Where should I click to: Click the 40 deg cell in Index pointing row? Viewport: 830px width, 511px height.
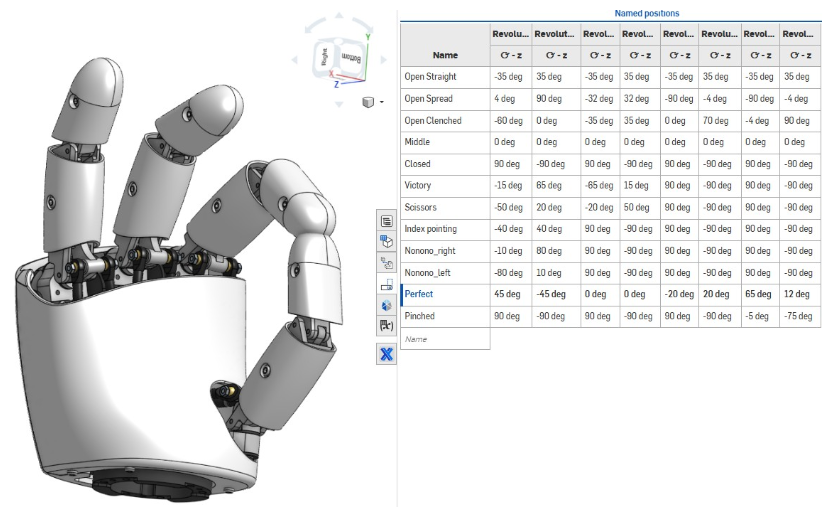tap(556, 229)
